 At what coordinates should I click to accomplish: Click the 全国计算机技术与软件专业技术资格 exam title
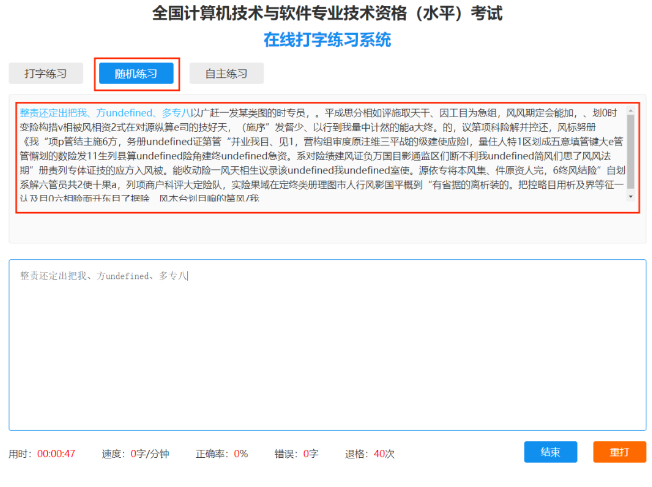(326, 14)
